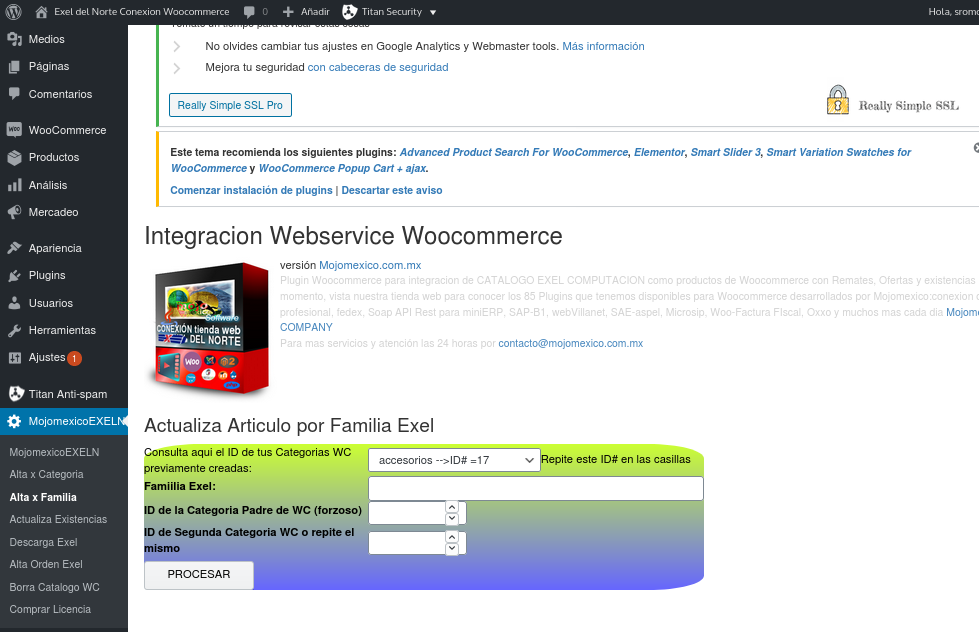Open Advanced Product Search For WooCommerce link
The image size is (979, 632).
click(x=514, y=152)
